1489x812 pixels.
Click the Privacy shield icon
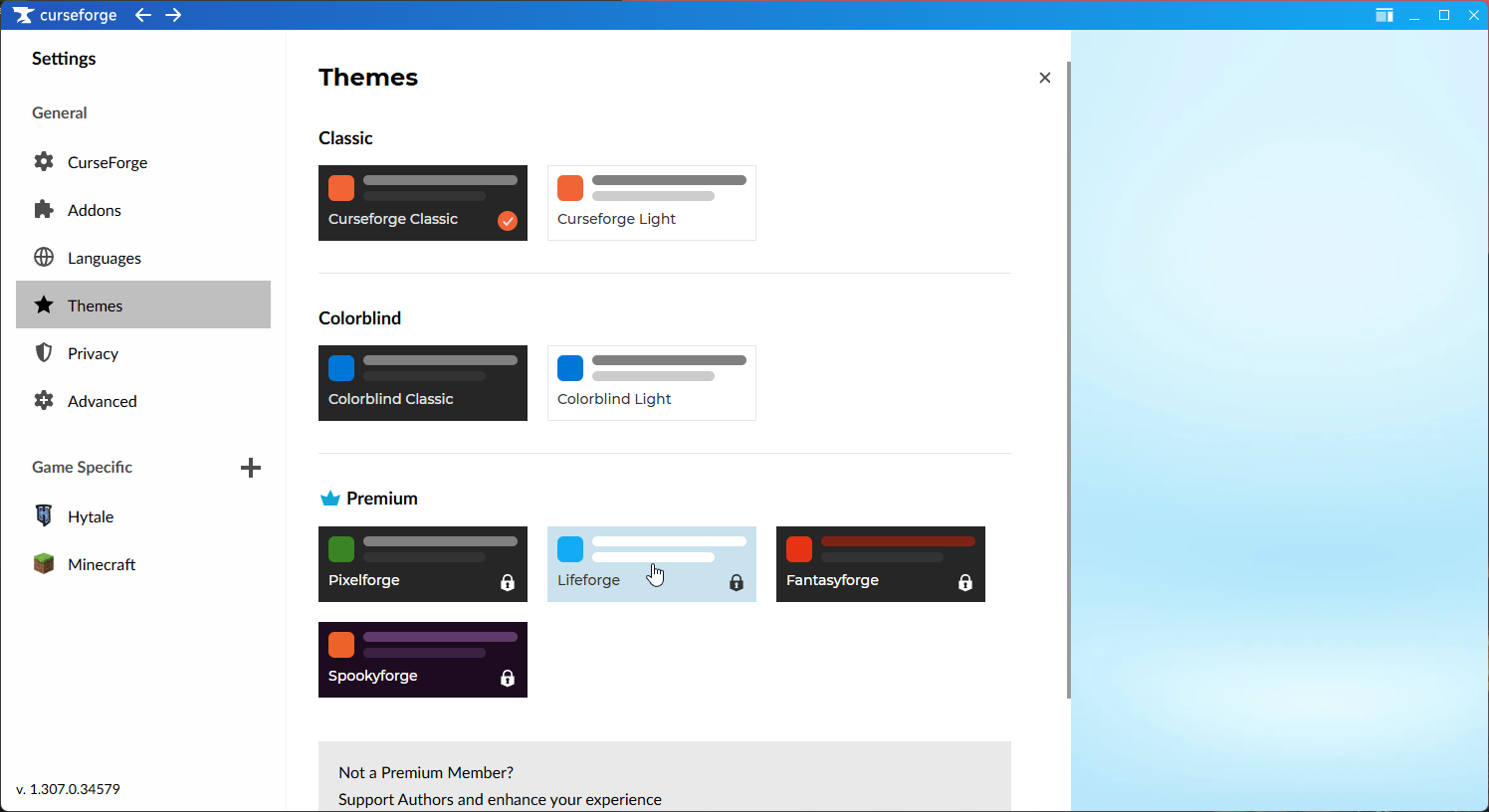click(x=44, y=352)
